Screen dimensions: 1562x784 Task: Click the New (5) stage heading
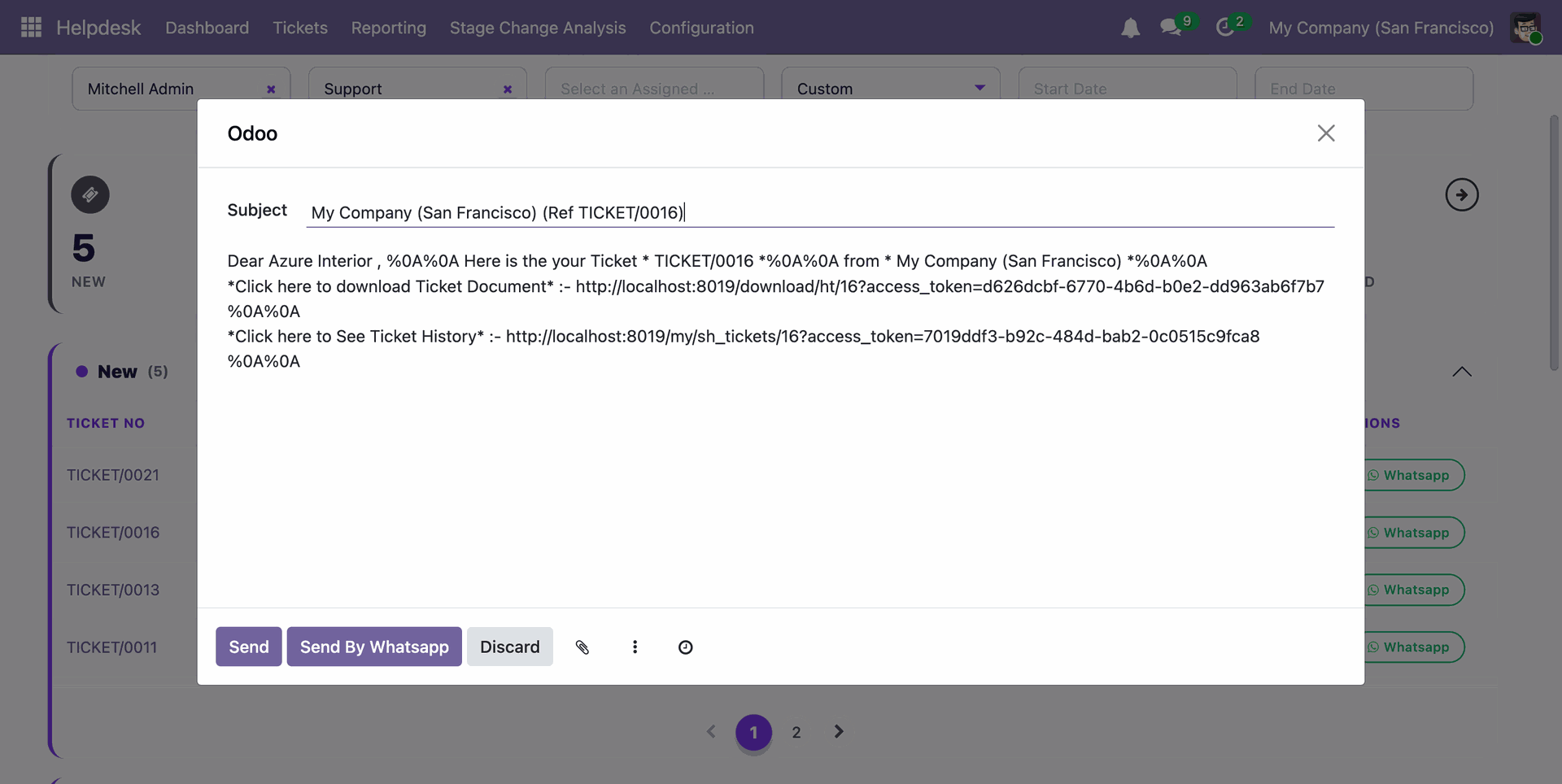pyautogui.click(x=122, y=372)
